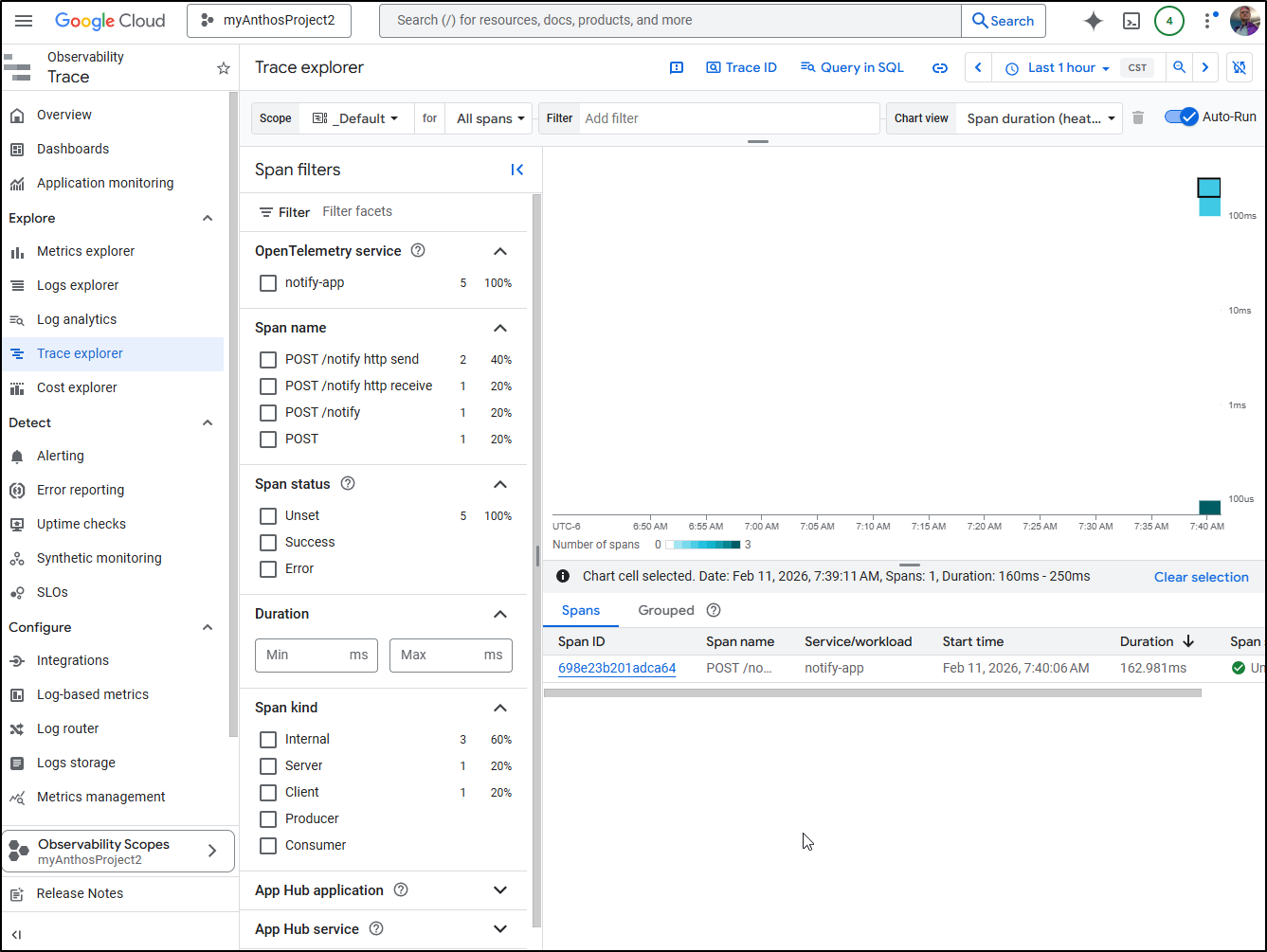Image resolution: width=1267 pixels, height=952 pixels.
Task: Check the notify-app service checkbox
Action: [x=268, y=283]
